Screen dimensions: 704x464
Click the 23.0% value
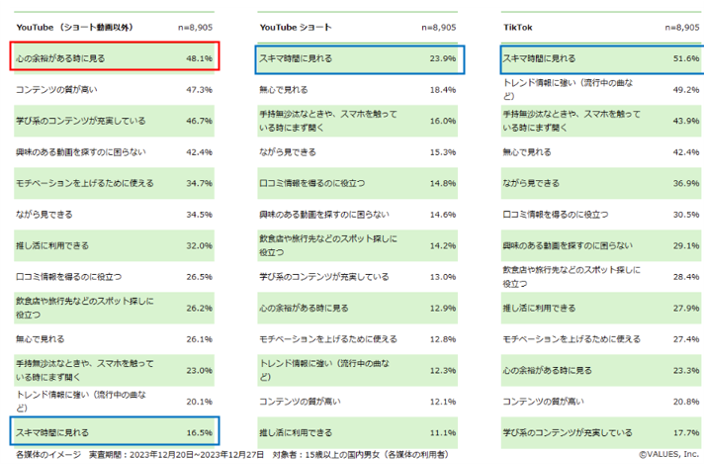click(x=199, y=371)
